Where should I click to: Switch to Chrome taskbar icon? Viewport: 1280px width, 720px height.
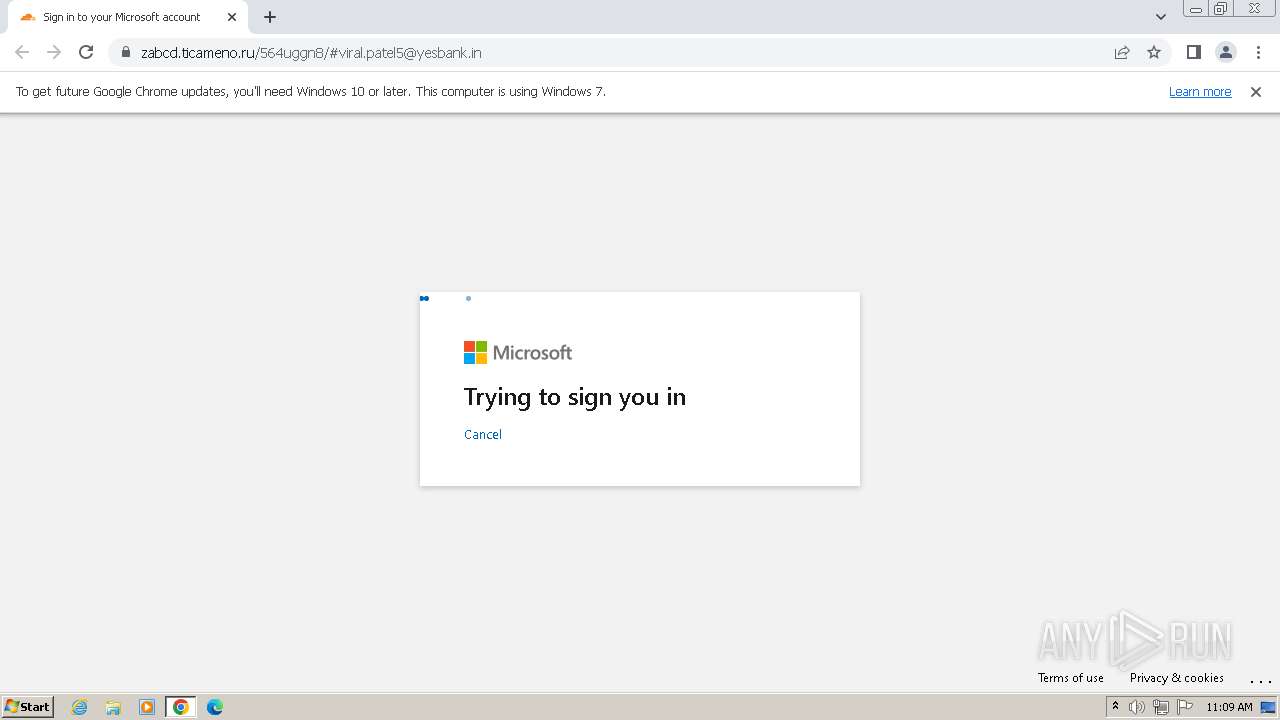(x=181, y=707)
